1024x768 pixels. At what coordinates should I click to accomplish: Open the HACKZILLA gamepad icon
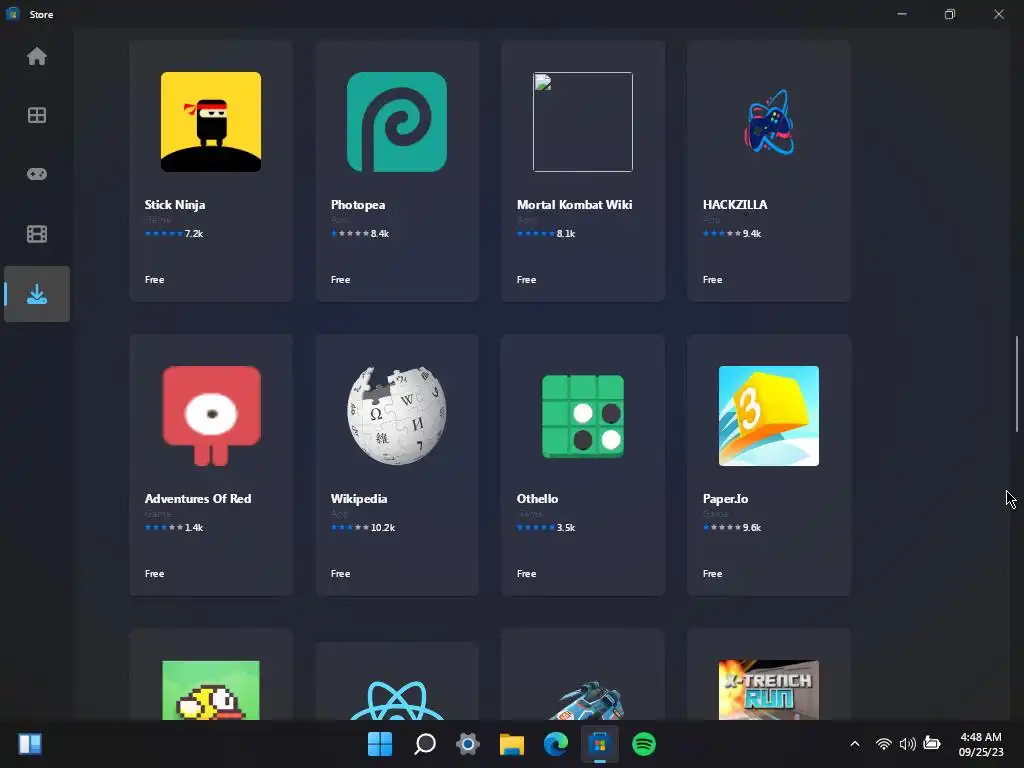tap(769, 122)
